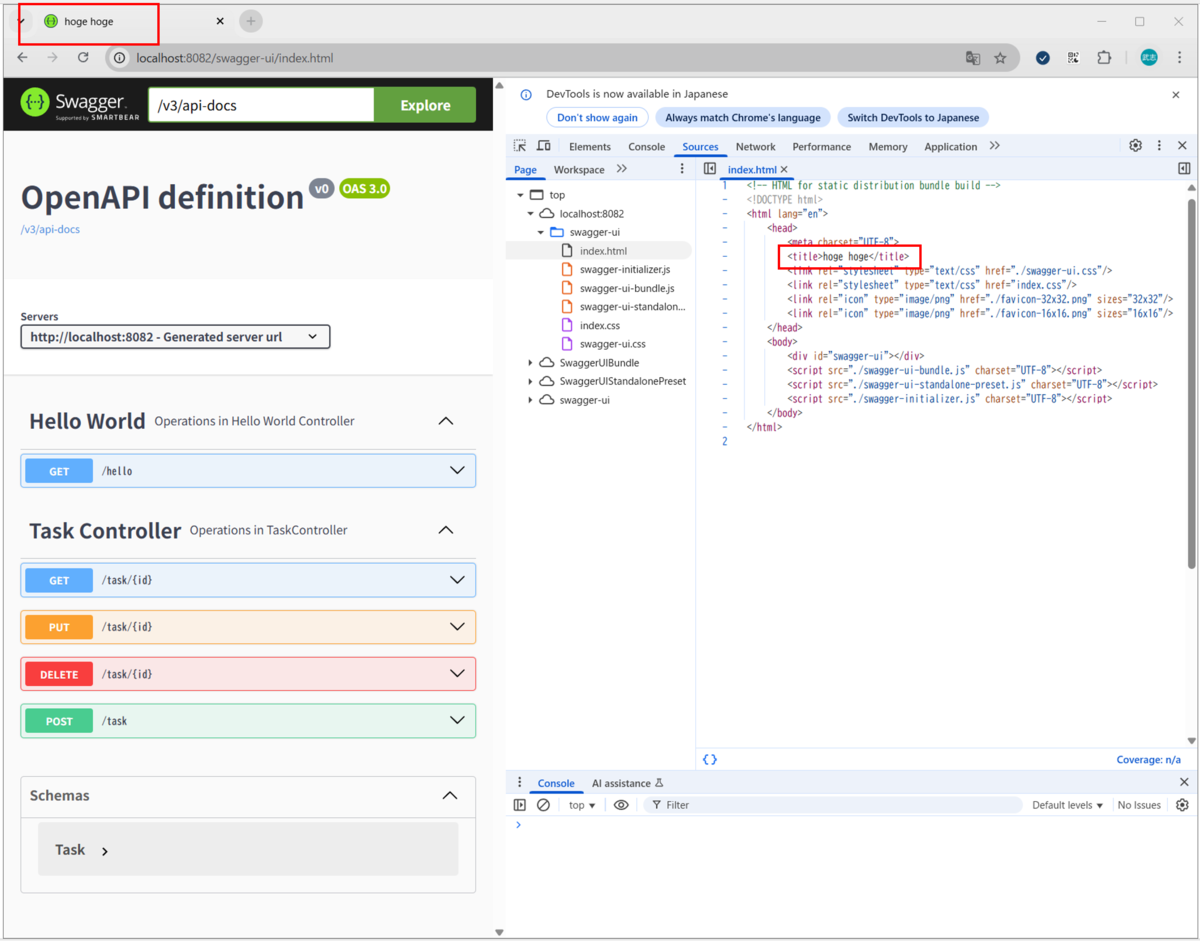
Task: Switch to the Performance tab
Action: coord(821,147)
